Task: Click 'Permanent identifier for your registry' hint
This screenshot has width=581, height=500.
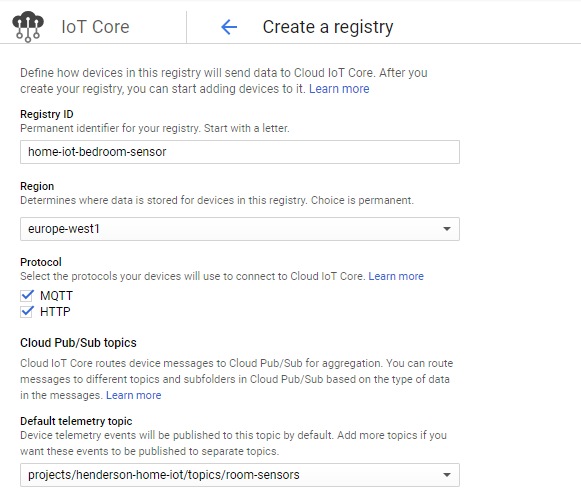Action: click(155, 128)
